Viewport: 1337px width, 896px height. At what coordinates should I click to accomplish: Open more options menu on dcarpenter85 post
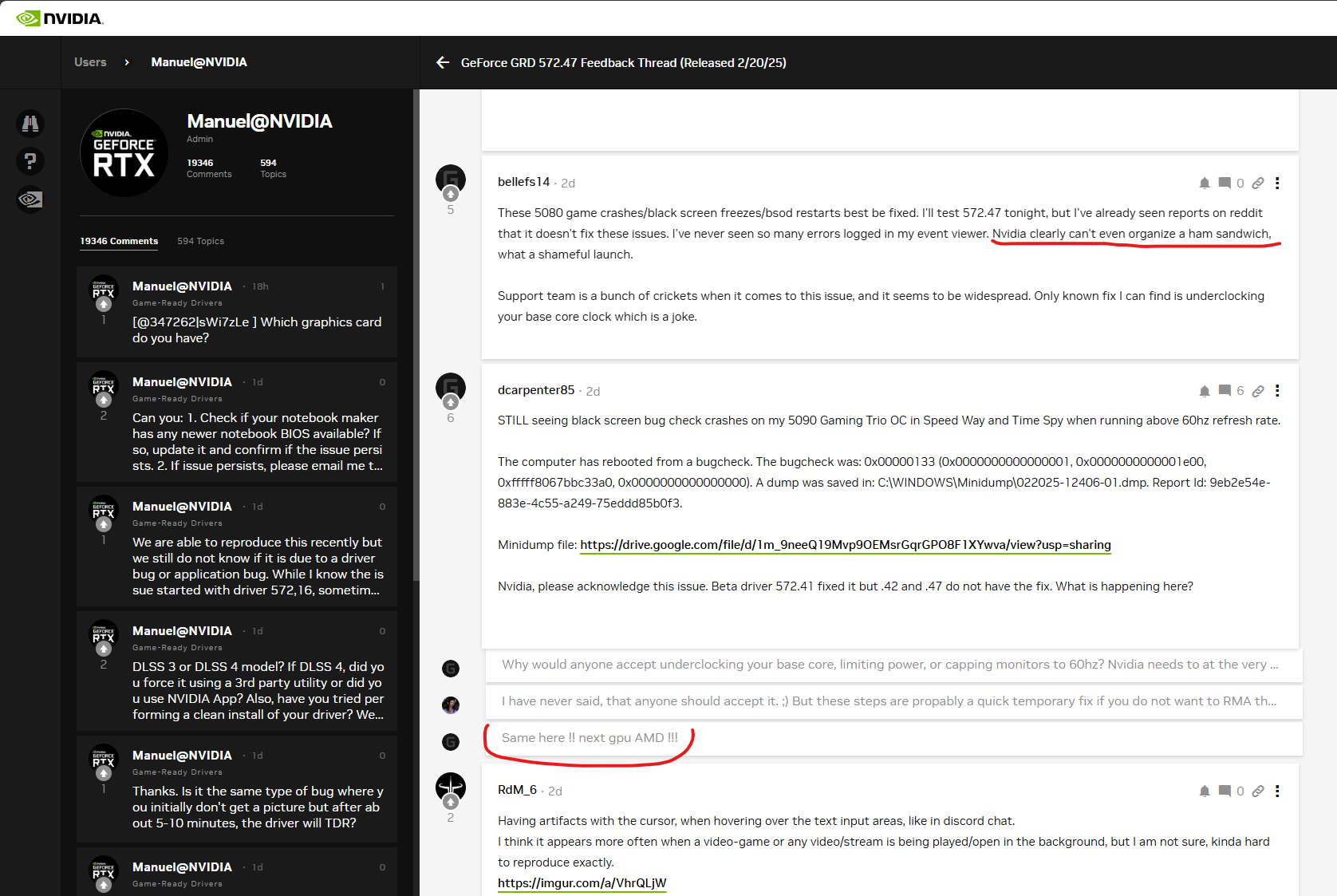coord(1277,391)
